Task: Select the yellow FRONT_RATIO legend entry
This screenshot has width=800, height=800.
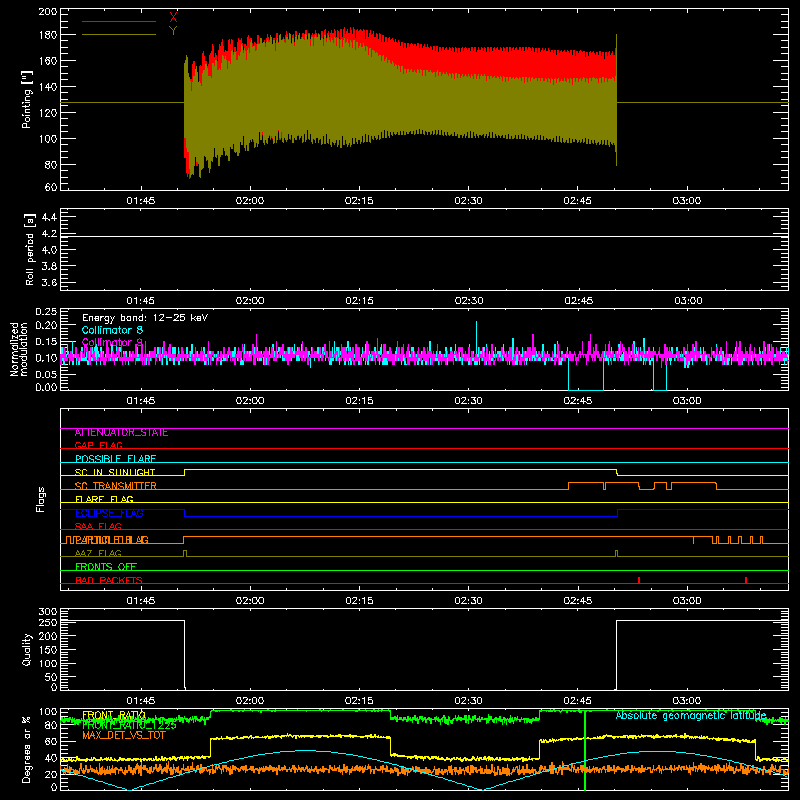Action: point(114,715)
